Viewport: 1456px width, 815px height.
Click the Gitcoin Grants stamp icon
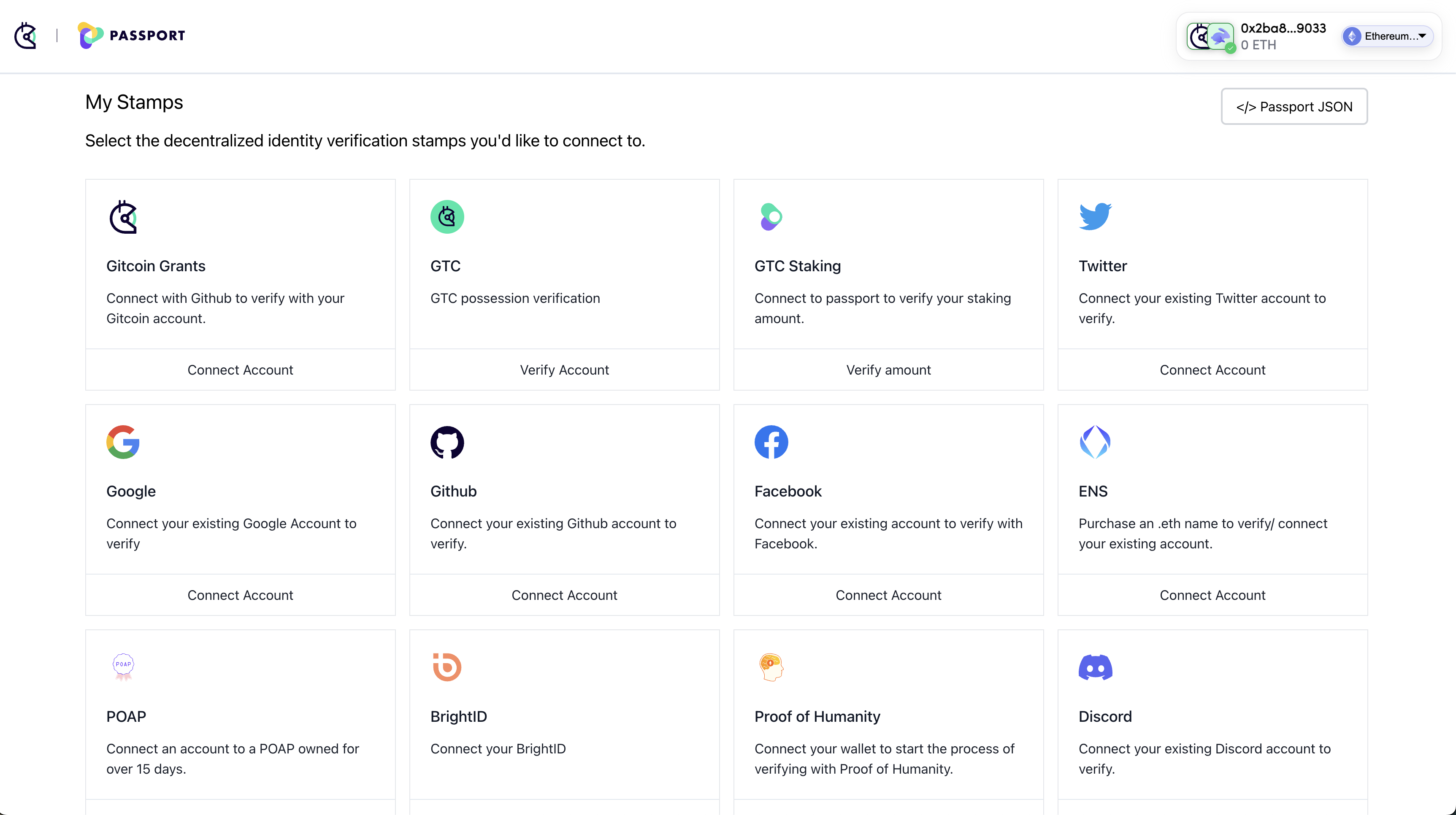coord(123,217)
